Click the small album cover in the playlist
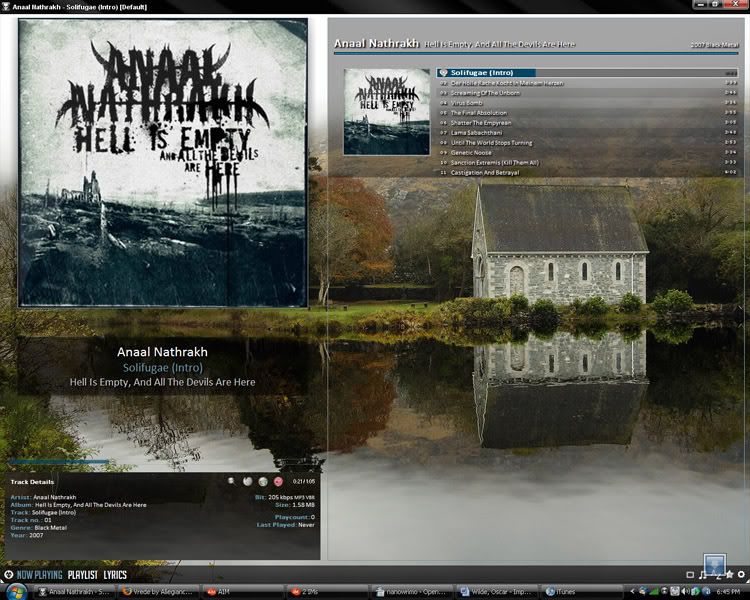 (x=387, y=111)
